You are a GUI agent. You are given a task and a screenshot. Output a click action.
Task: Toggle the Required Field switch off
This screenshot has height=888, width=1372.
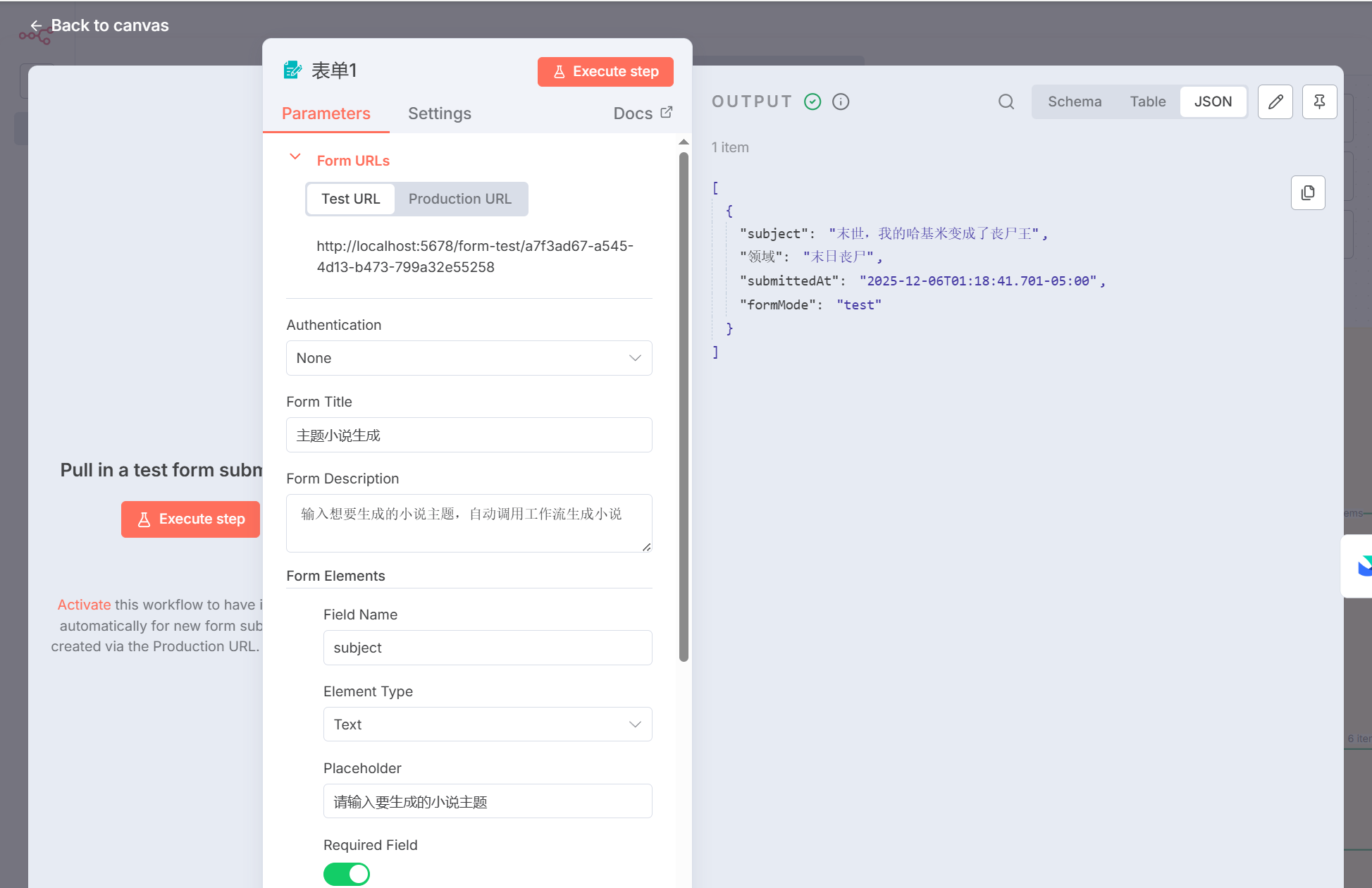pyautogui.click(x=346, y=874)
